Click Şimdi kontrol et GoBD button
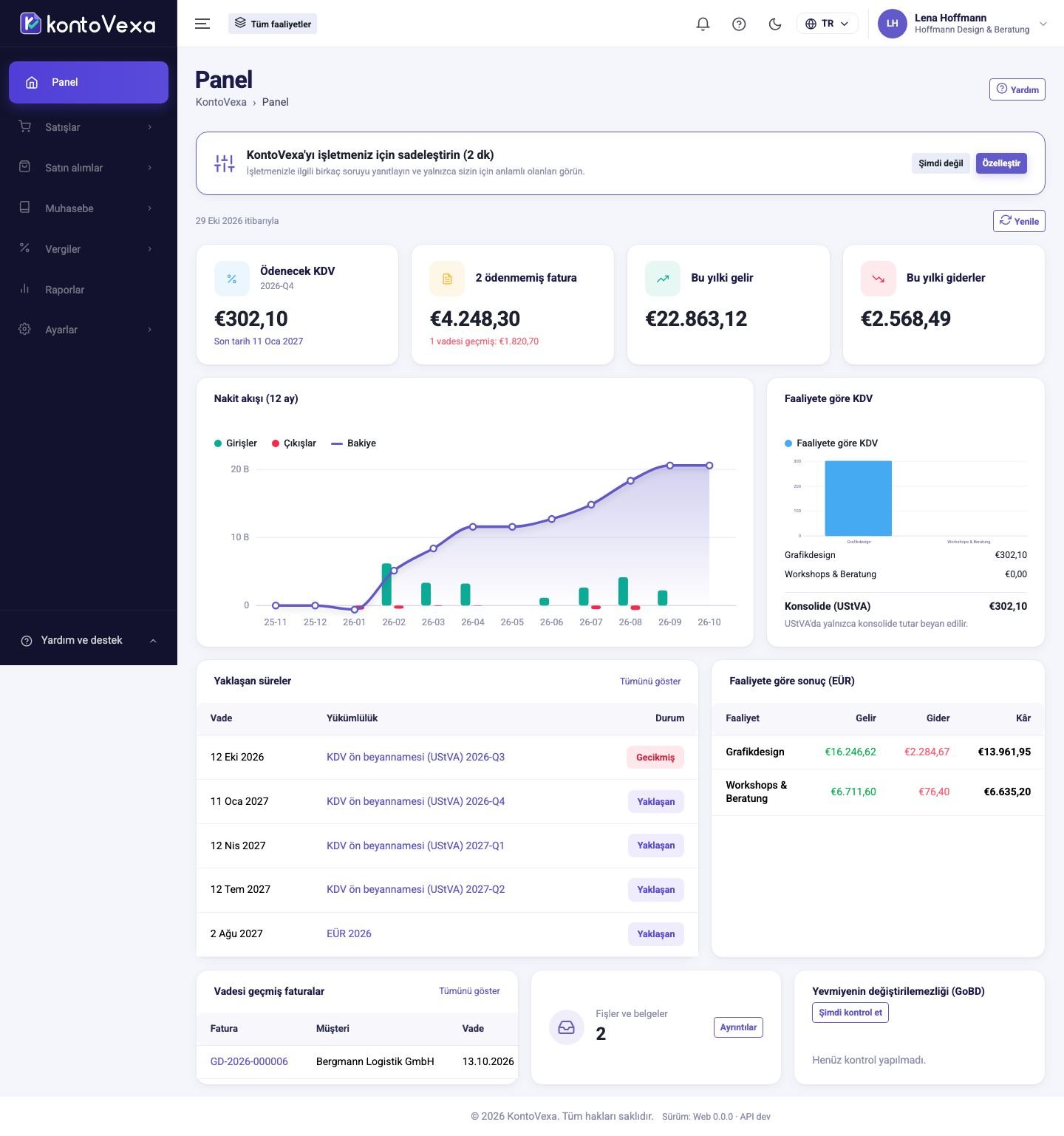 pos(850,1013)
